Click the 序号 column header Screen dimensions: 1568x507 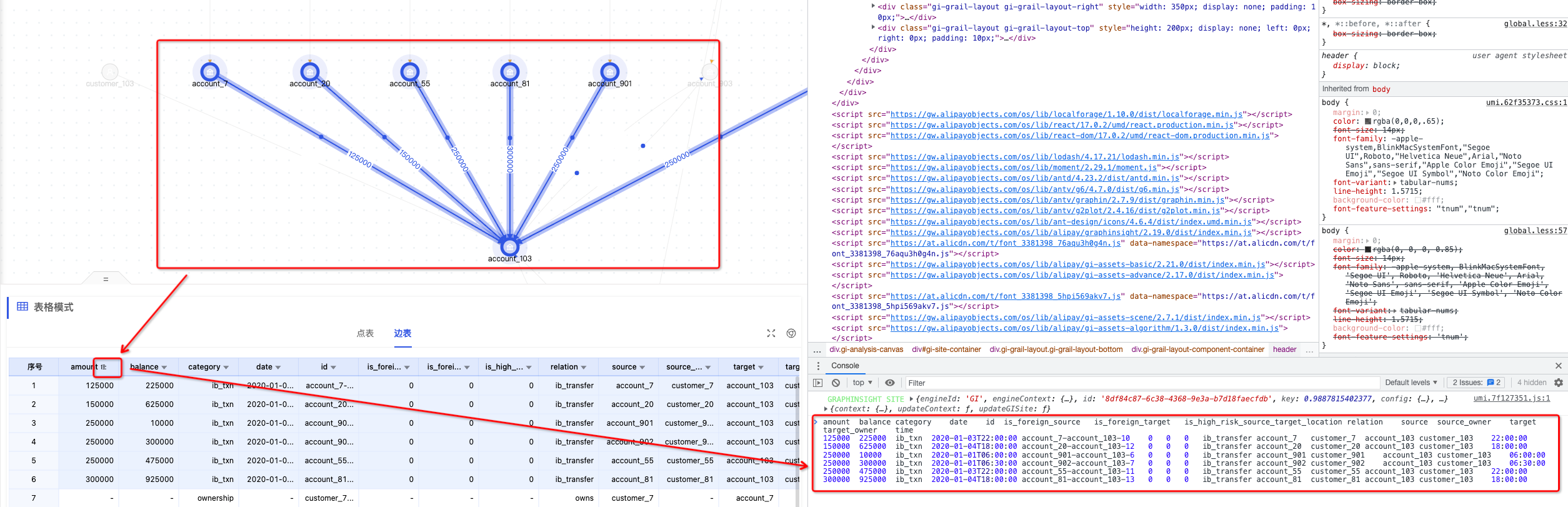(x=34, y=367)
